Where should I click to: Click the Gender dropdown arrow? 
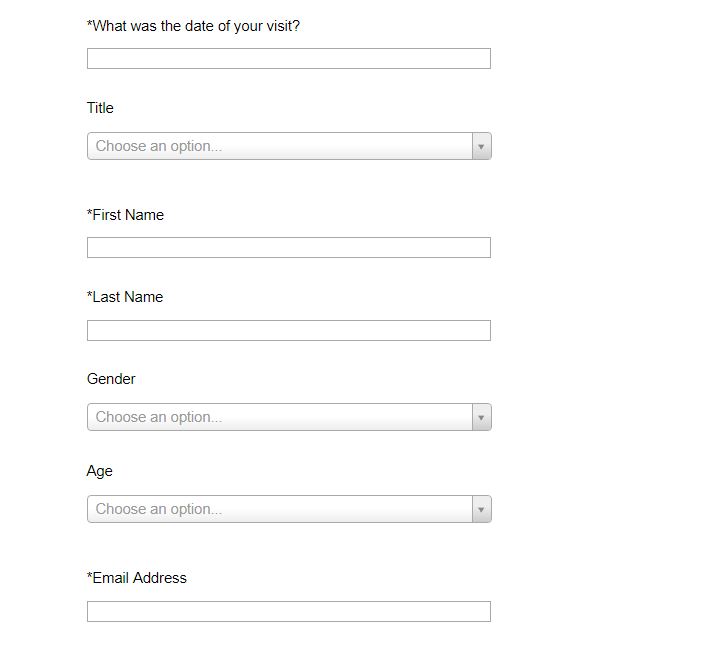coord(481,417)
